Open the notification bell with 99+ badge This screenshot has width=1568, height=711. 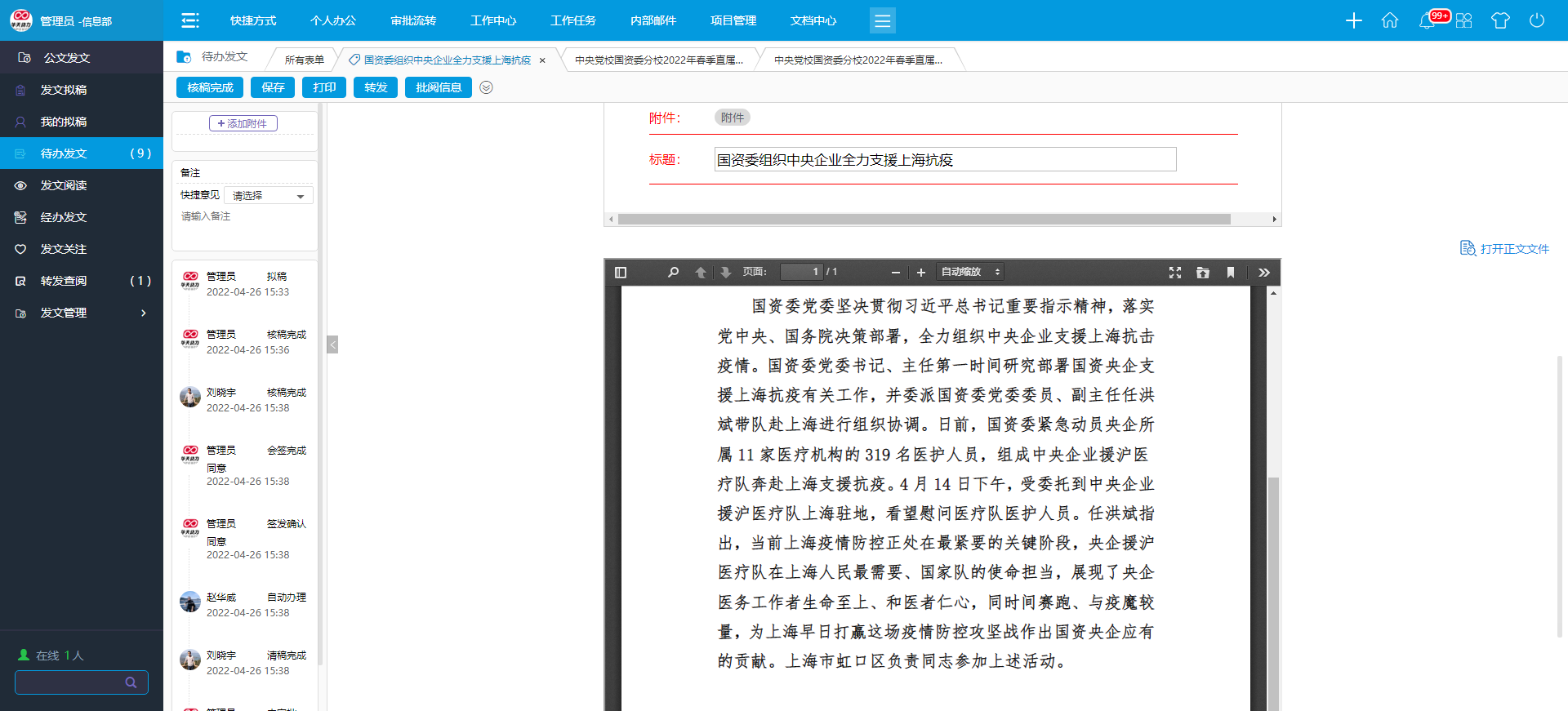coord(1428,20)
